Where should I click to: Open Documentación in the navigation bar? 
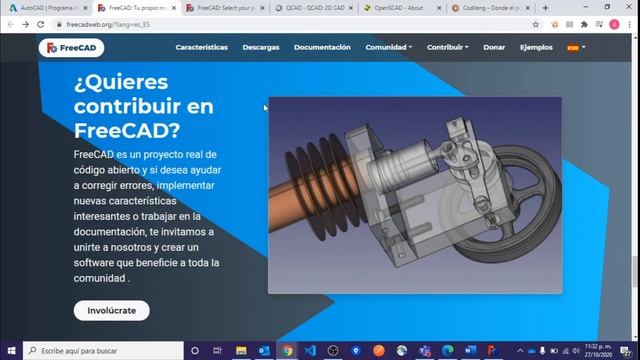pos(322,47)
